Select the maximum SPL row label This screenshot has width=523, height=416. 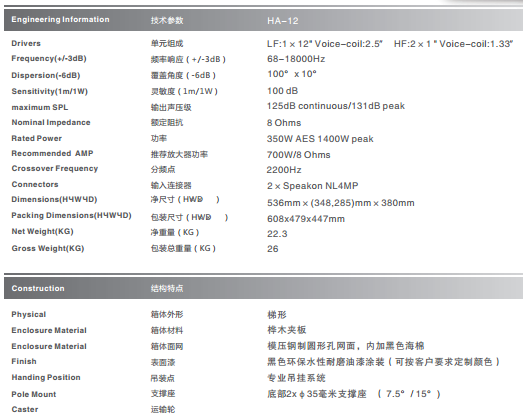pos(40,107)
